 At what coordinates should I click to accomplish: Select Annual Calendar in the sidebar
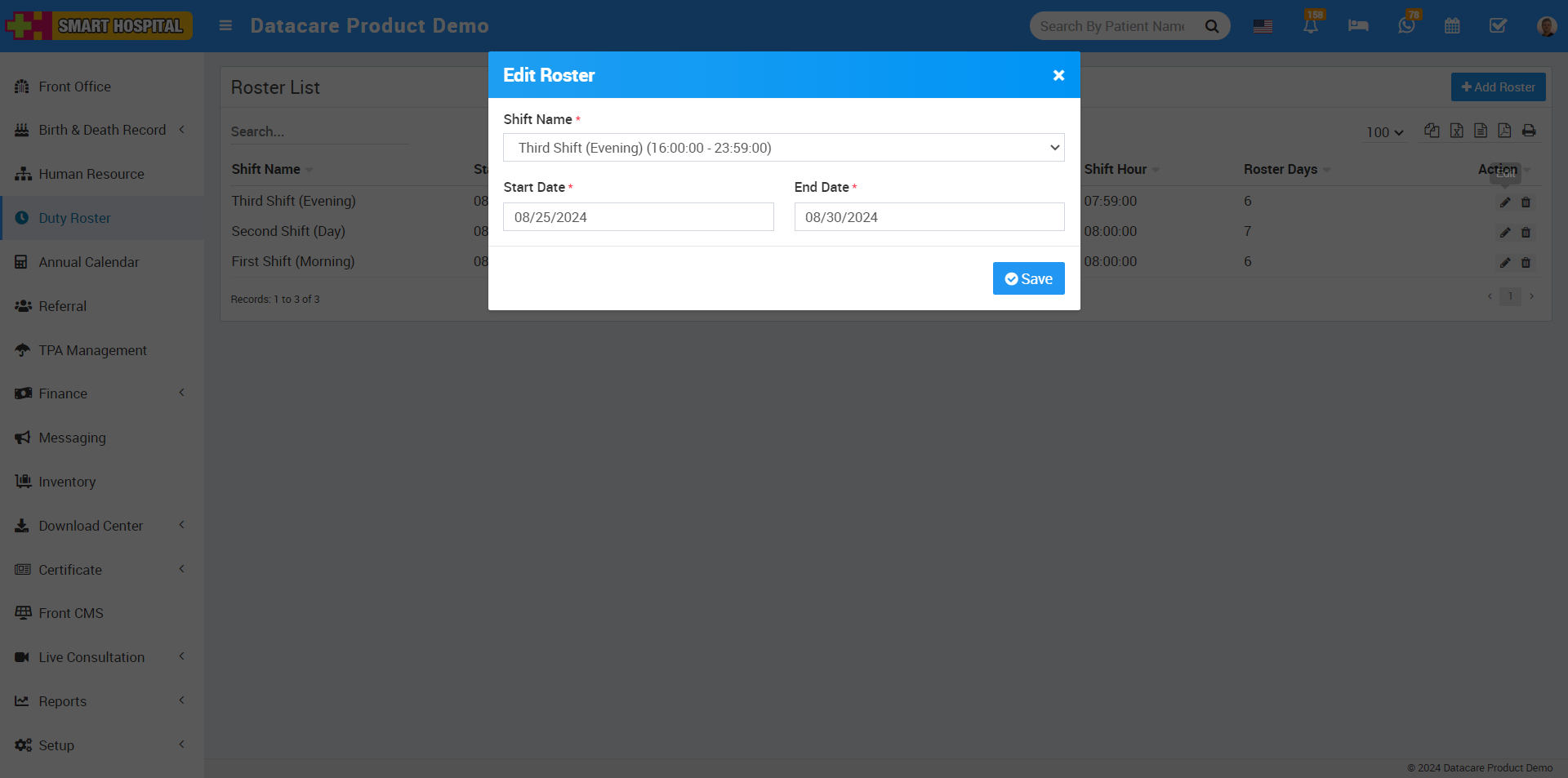88,262
